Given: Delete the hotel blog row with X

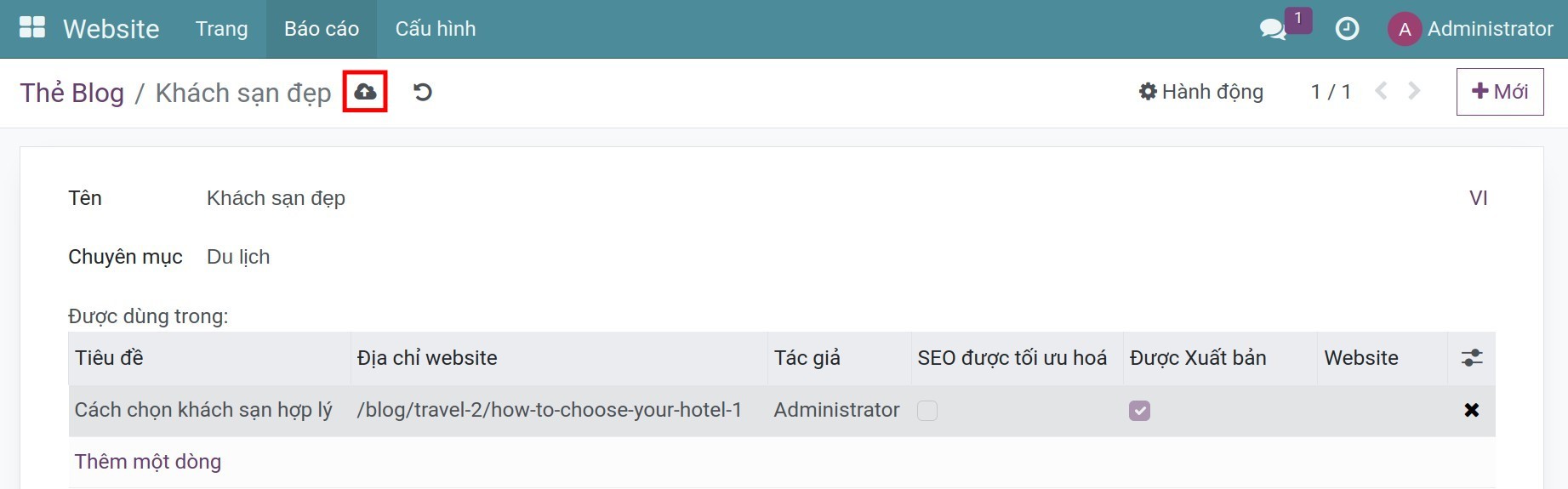Looking at the screenshot, I should (1471, 410).
